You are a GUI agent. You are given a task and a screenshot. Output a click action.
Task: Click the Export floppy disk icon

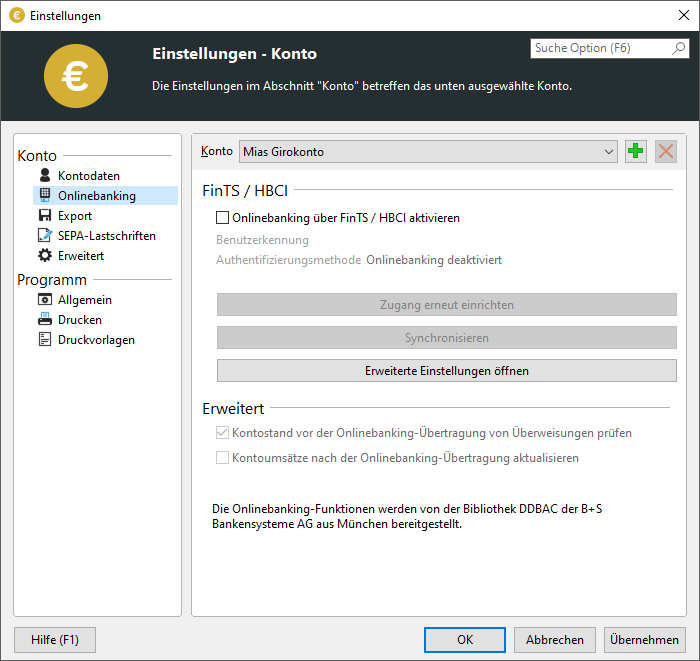(45, 215)
